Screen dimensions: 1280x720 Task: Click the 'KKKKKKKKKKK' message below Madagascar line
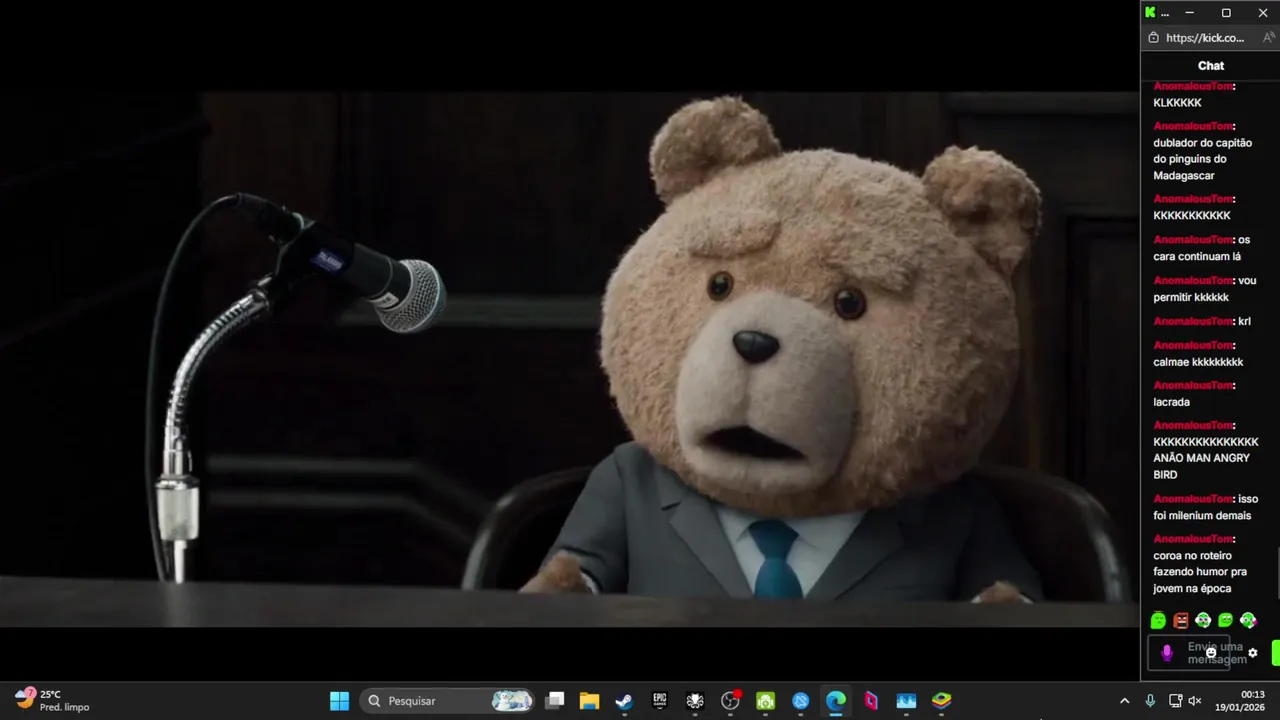(1192, 216)
